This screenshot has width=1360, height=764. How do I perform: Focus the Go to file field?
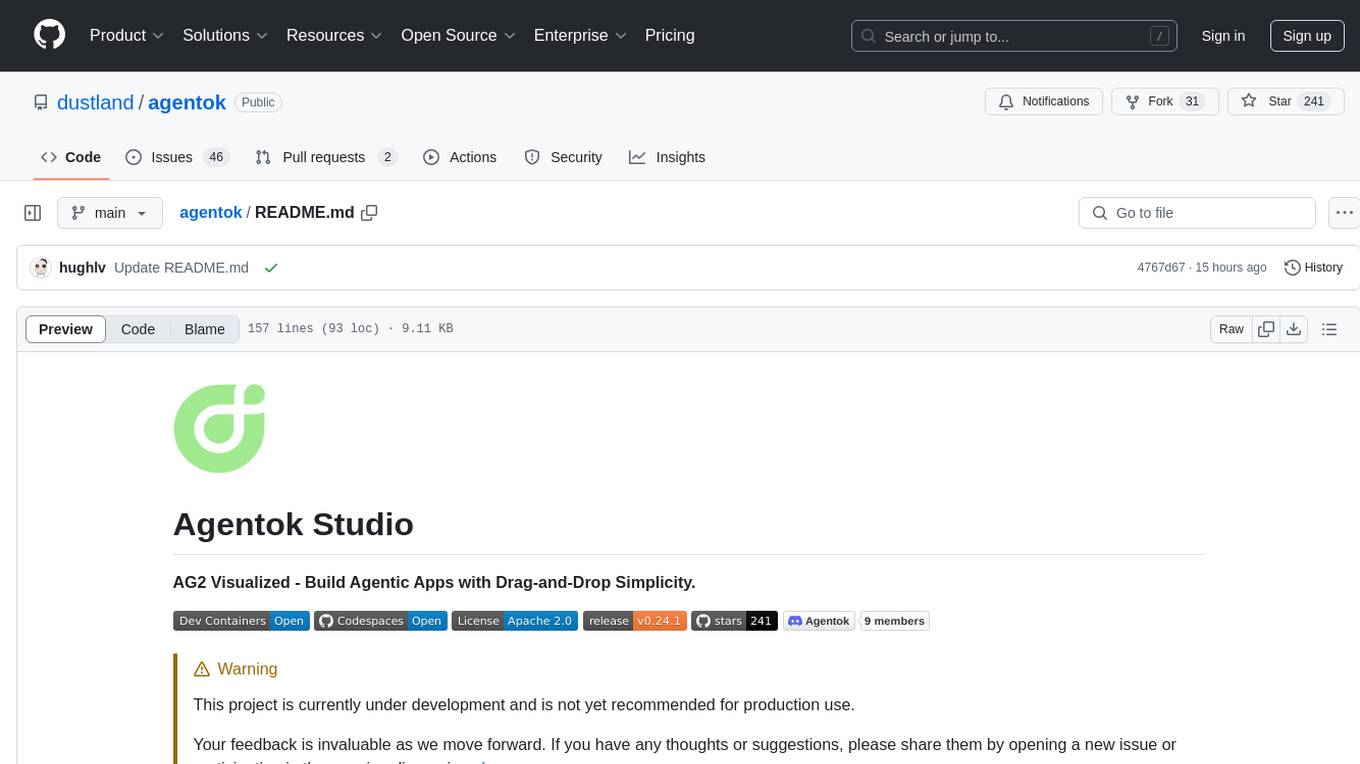tap(1197, 213)
